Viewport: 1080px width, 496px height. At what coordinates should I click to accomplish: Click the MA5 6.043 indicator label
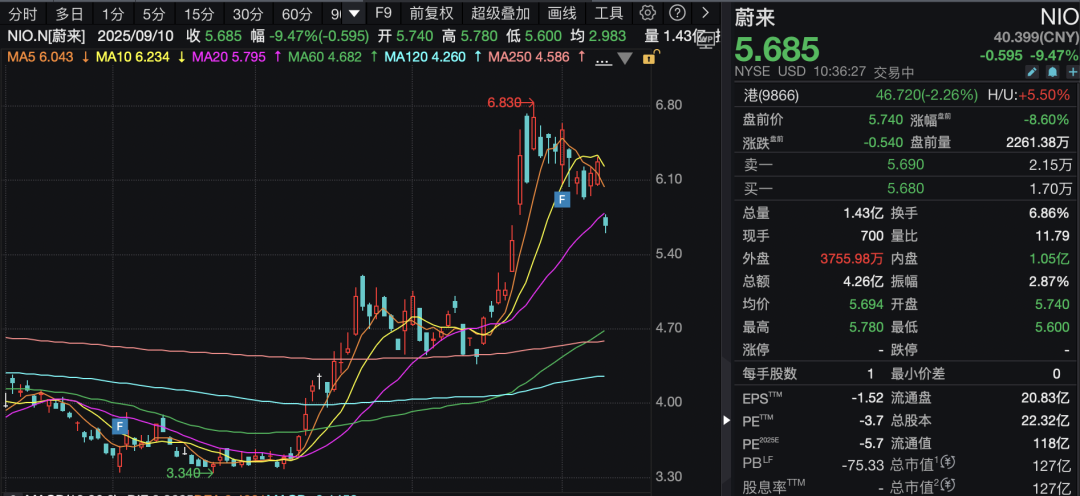[42, 58]
